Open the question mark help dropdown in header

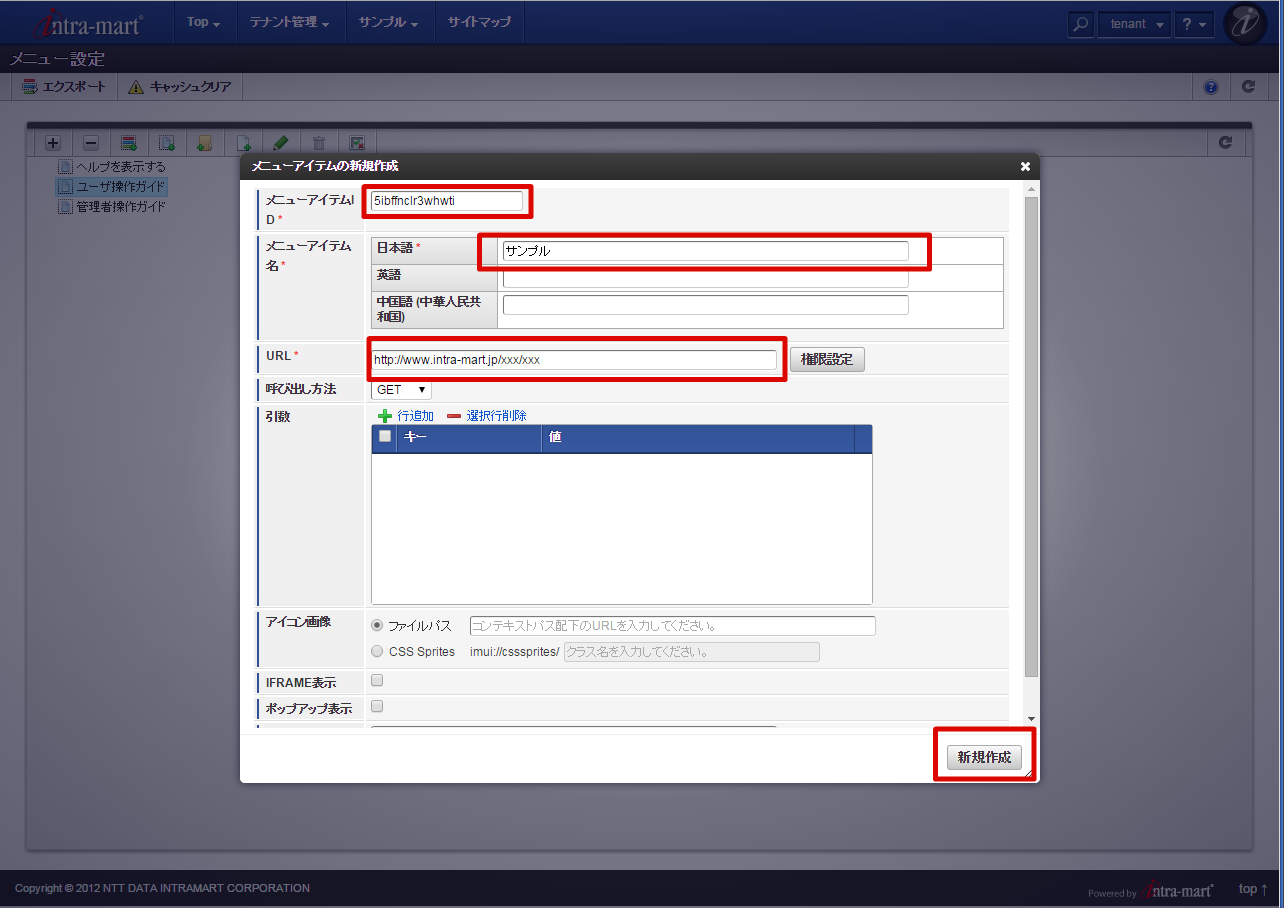point(1194,24)
